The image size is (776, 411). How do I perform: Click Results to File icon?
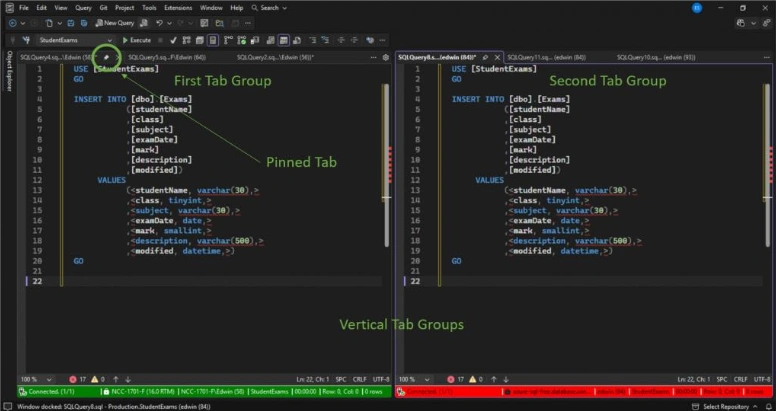click(297, 40)
